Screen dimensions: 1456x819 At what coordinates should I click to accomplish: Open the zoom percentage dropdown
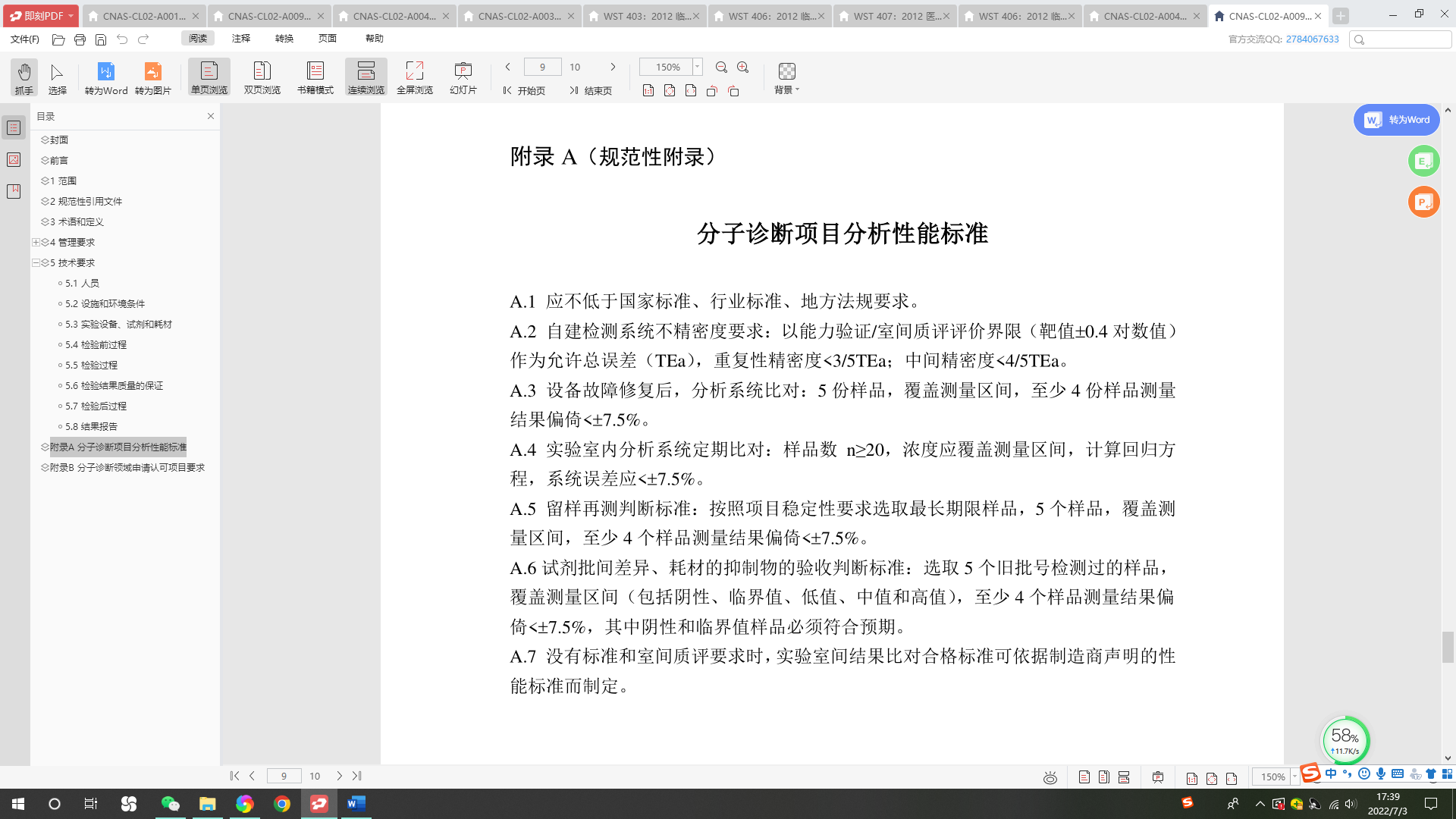[x=697, y=67]
